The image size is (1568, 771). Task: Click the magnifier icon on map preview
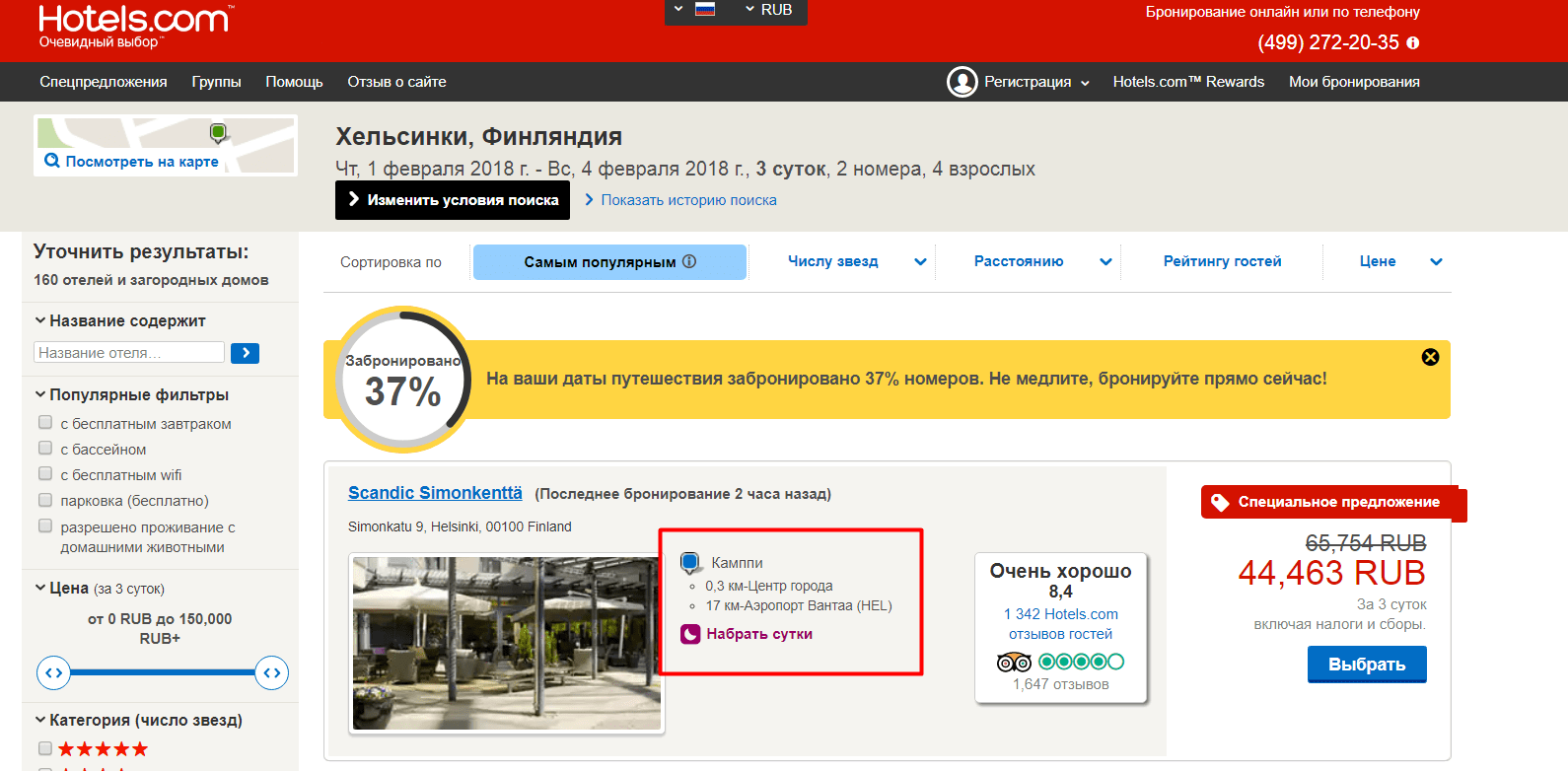(x=52, y=161)
